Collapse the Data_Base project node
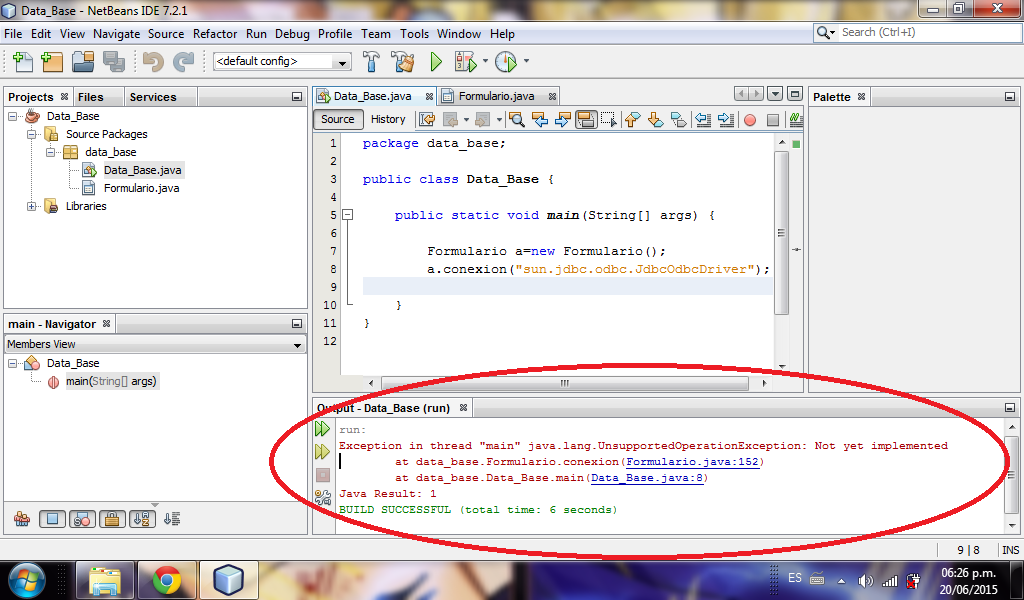Image resolution: width=1024 pixels, height=600 pixels. [13, 116]
